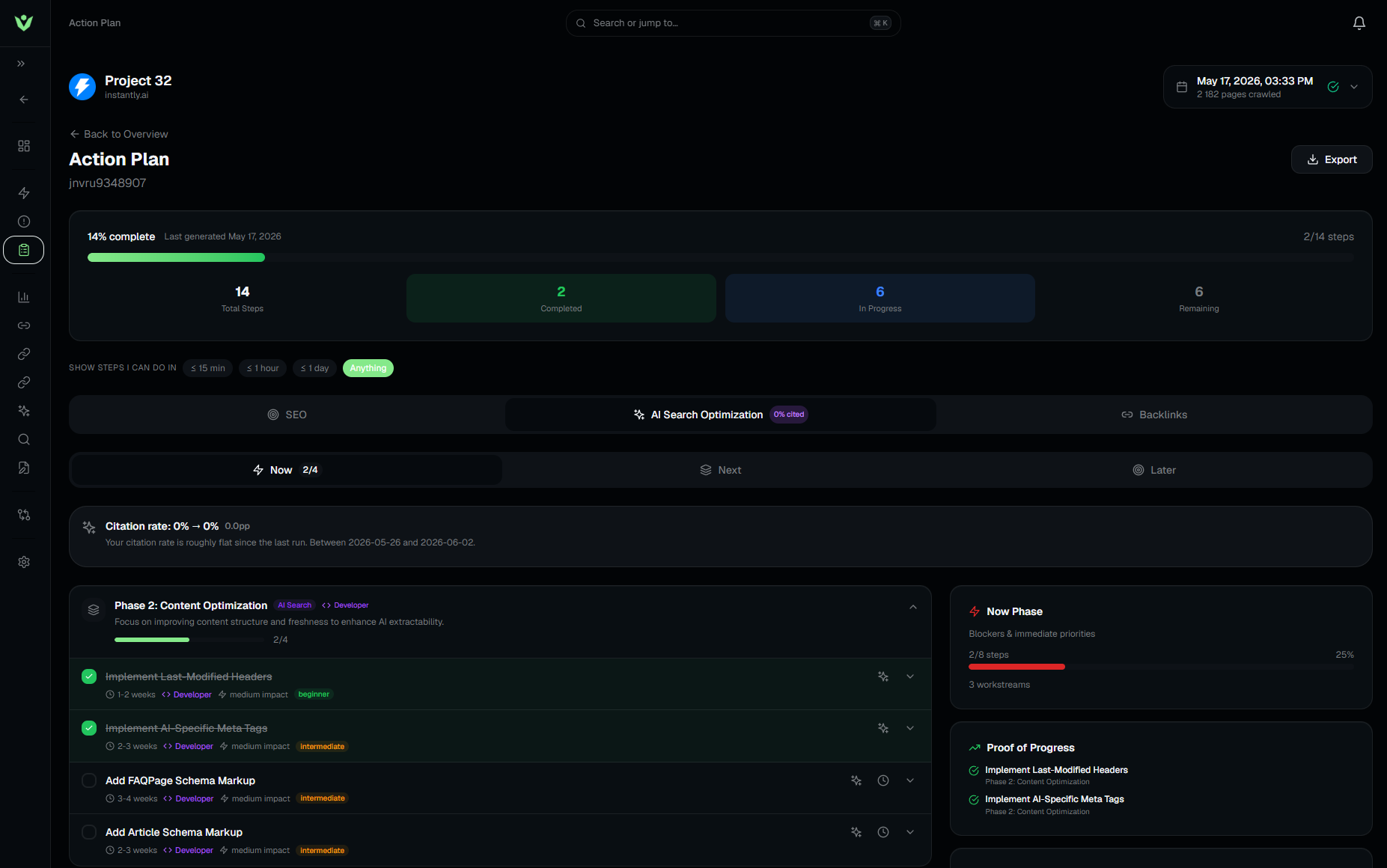1387x868 pixels.
Task: Click the magnifier icon in the sidebar
Action: pyautogui.click(x=24, y=439)
